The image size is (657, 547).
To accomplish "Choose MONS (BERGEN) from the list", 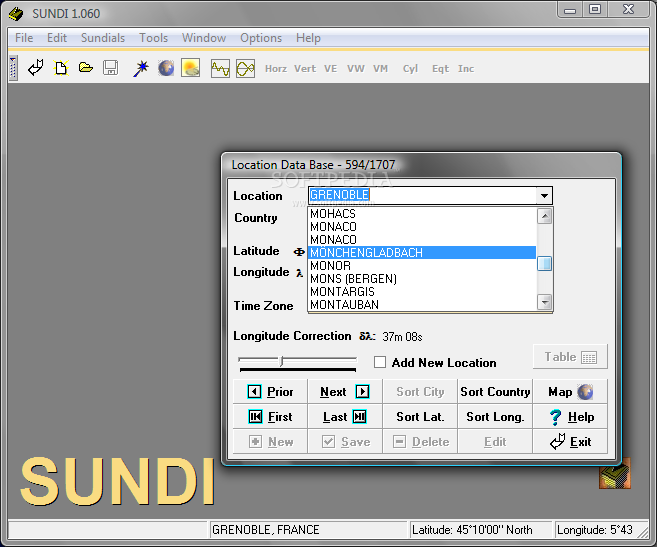I will (x=422, y=279).
